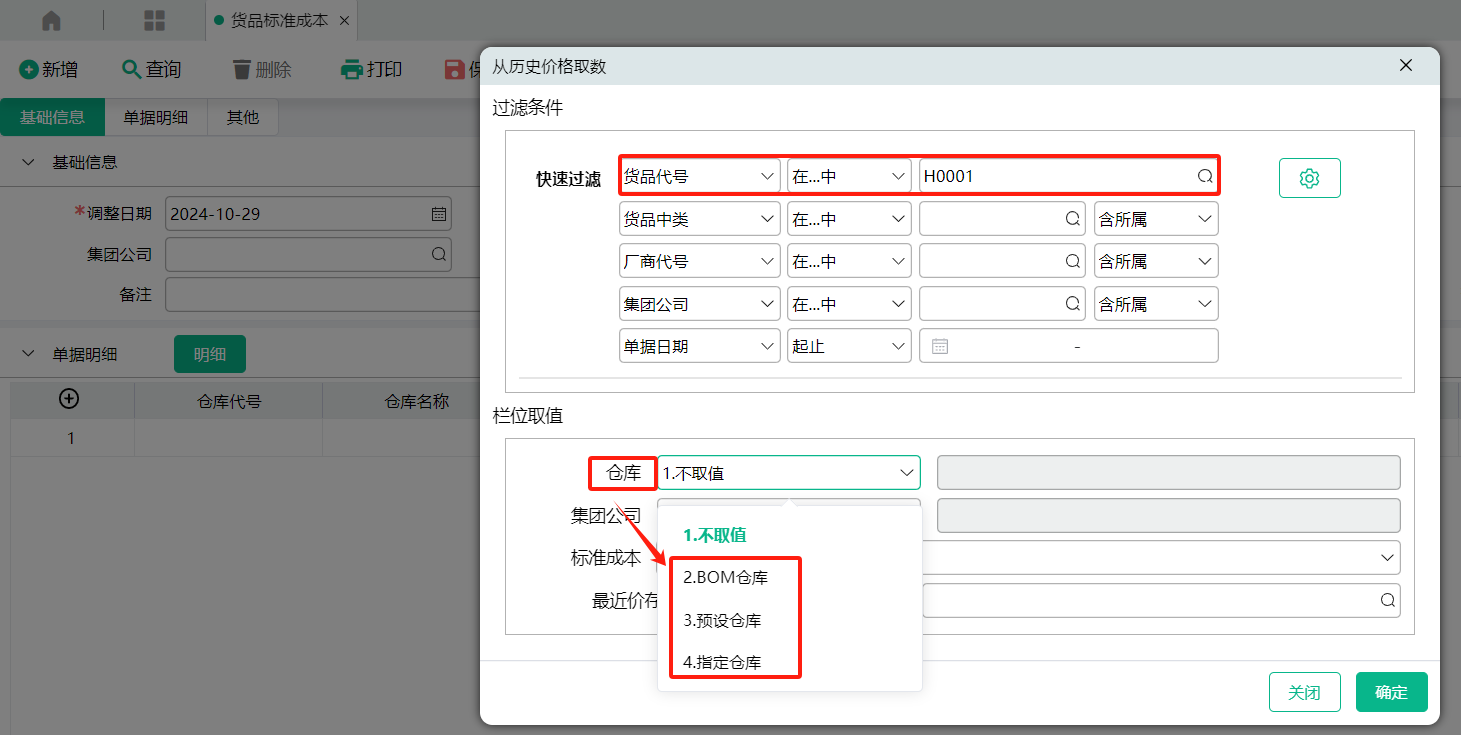
Task: Click the 关闭 button
Action: 1304,692
